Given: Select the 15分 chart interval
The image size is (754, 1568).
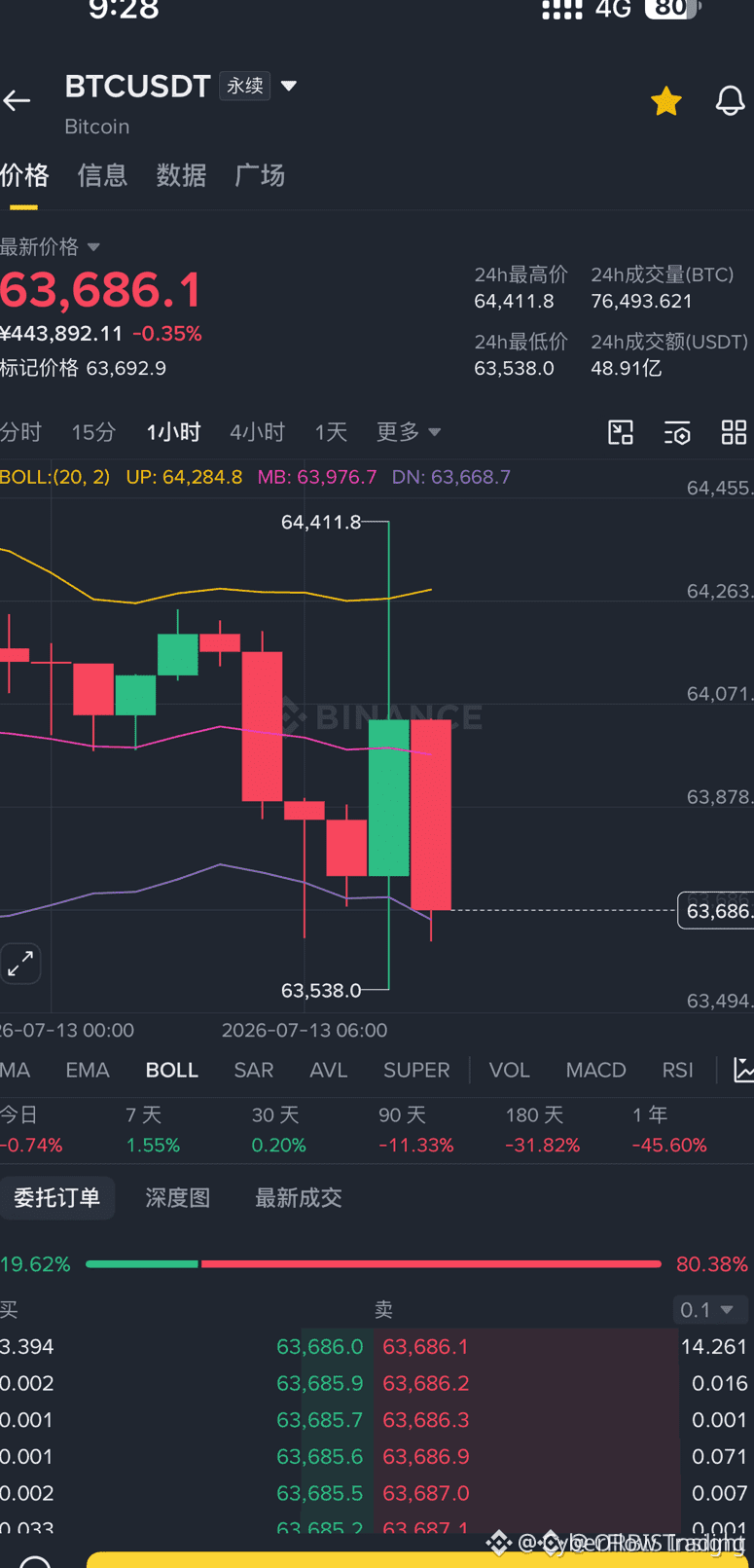Looking at the screenshot, I should pos(93,432).
